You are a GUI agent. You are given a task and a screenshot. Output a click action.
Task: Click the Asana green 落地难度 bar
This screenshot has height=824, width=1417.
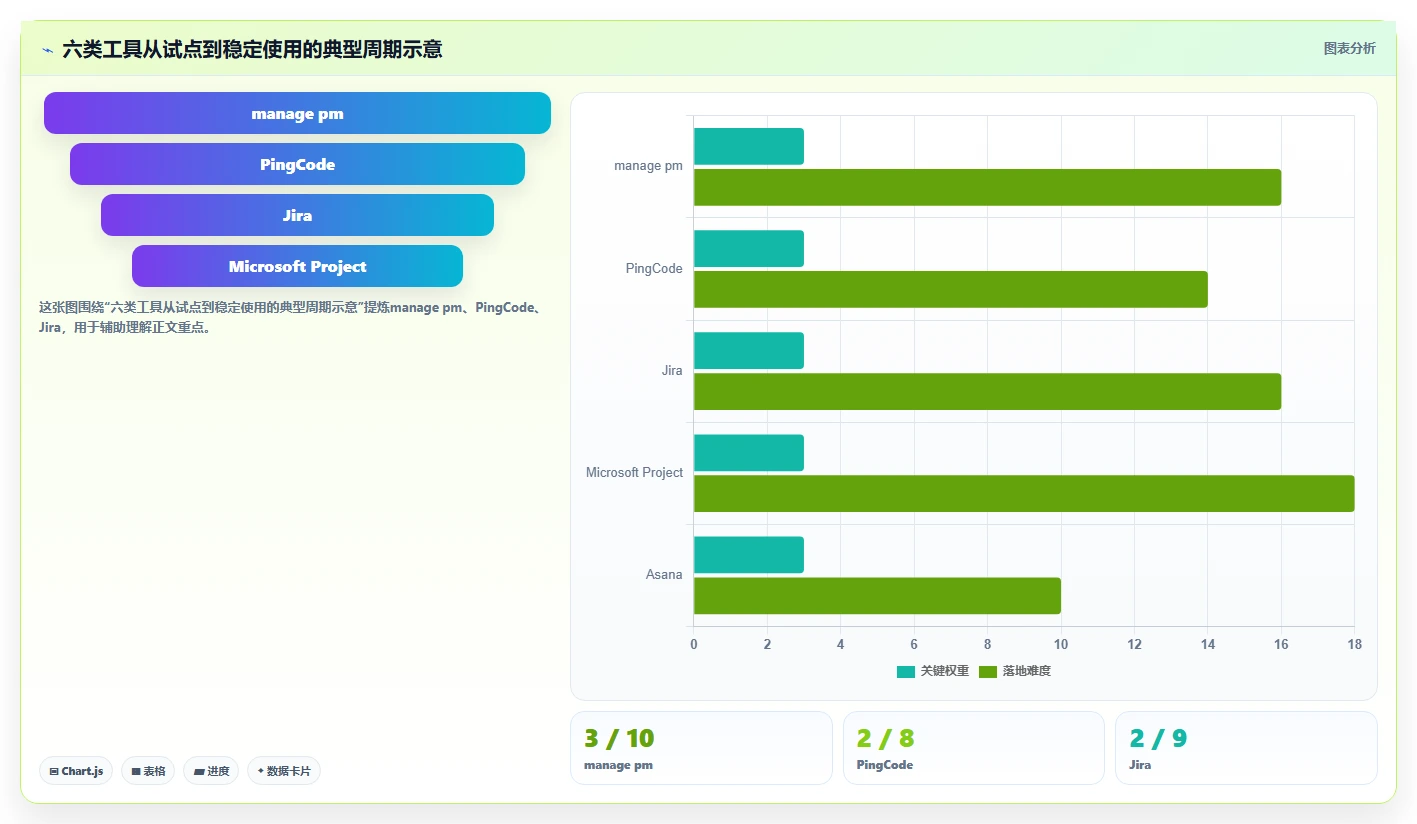click(877, 595)
